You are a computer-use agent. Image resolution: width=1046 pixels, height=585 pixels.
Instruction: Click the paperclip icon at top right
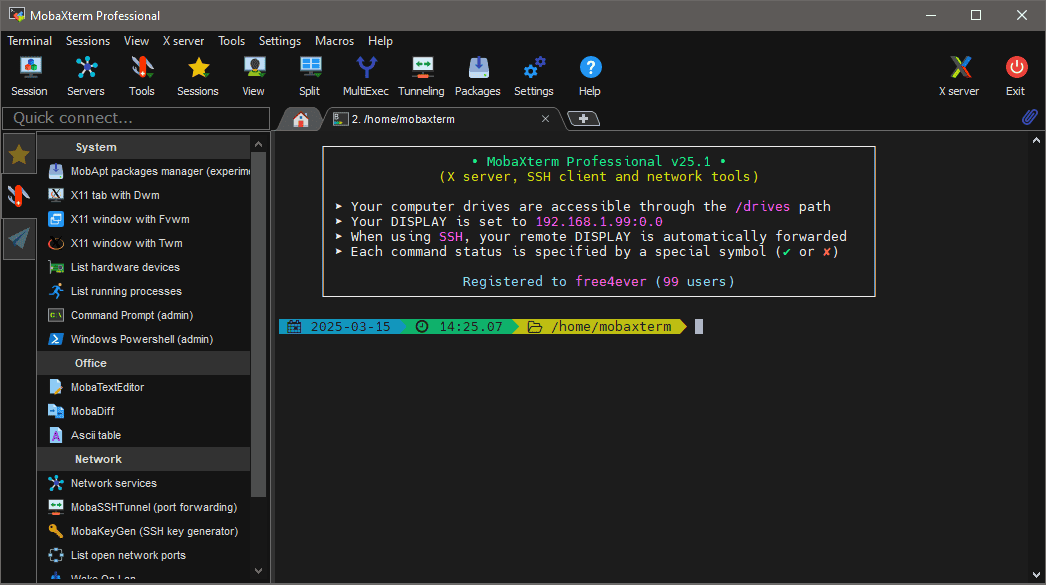(x=1029, y=117)
